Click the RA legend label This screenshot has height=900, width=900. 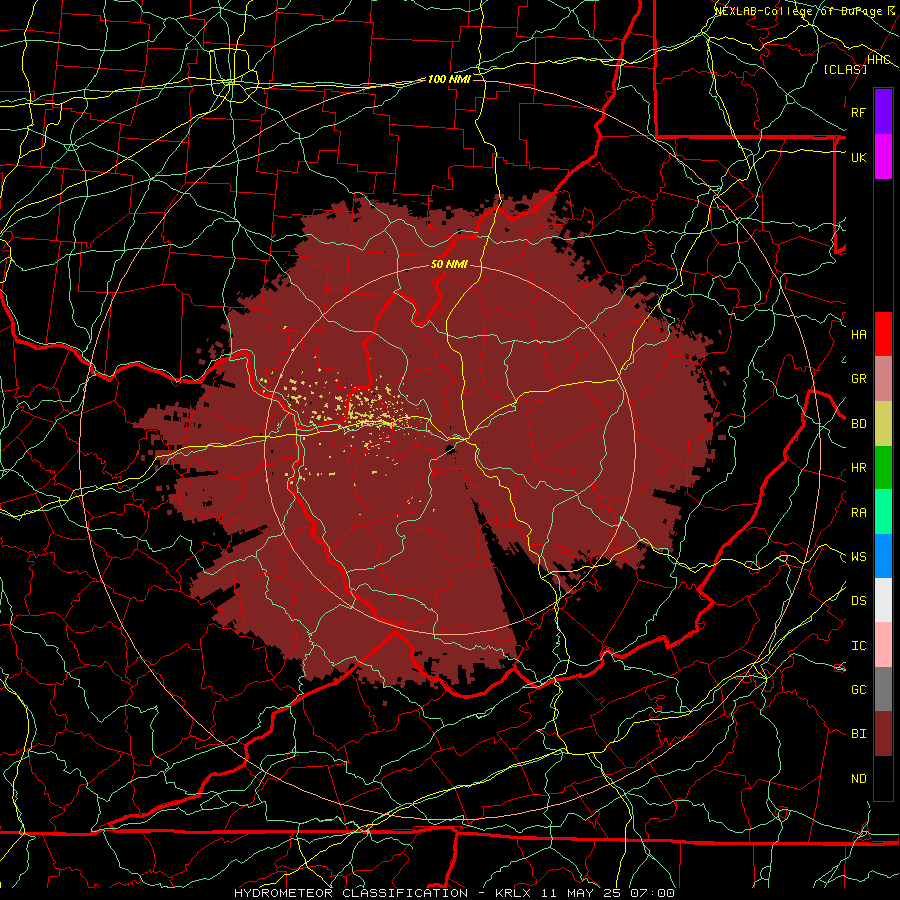(x=858, y=513)
